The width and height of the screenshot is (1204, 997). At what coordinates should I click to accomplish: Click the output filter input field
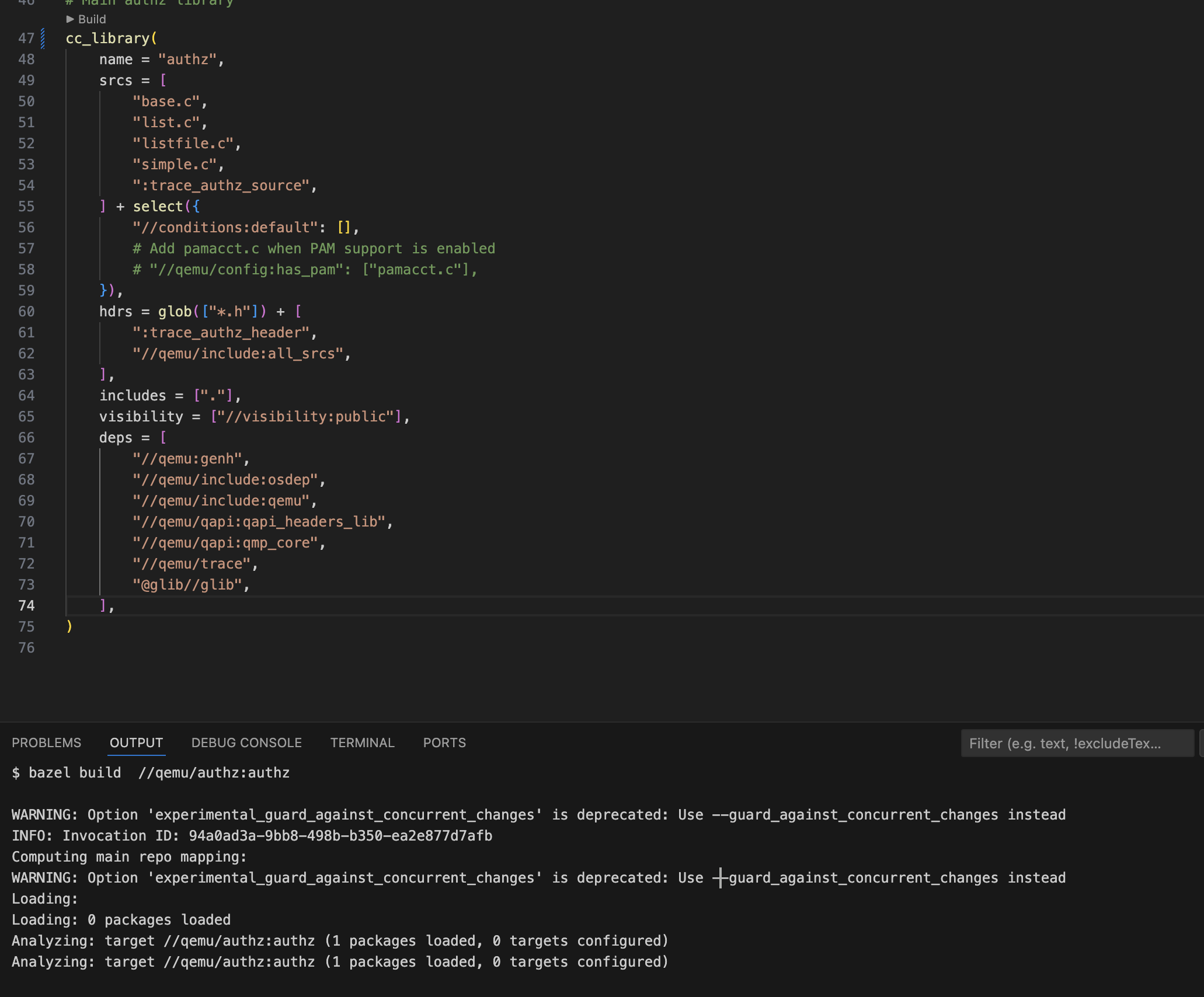pyautogui.click(x=1076, y=743)
